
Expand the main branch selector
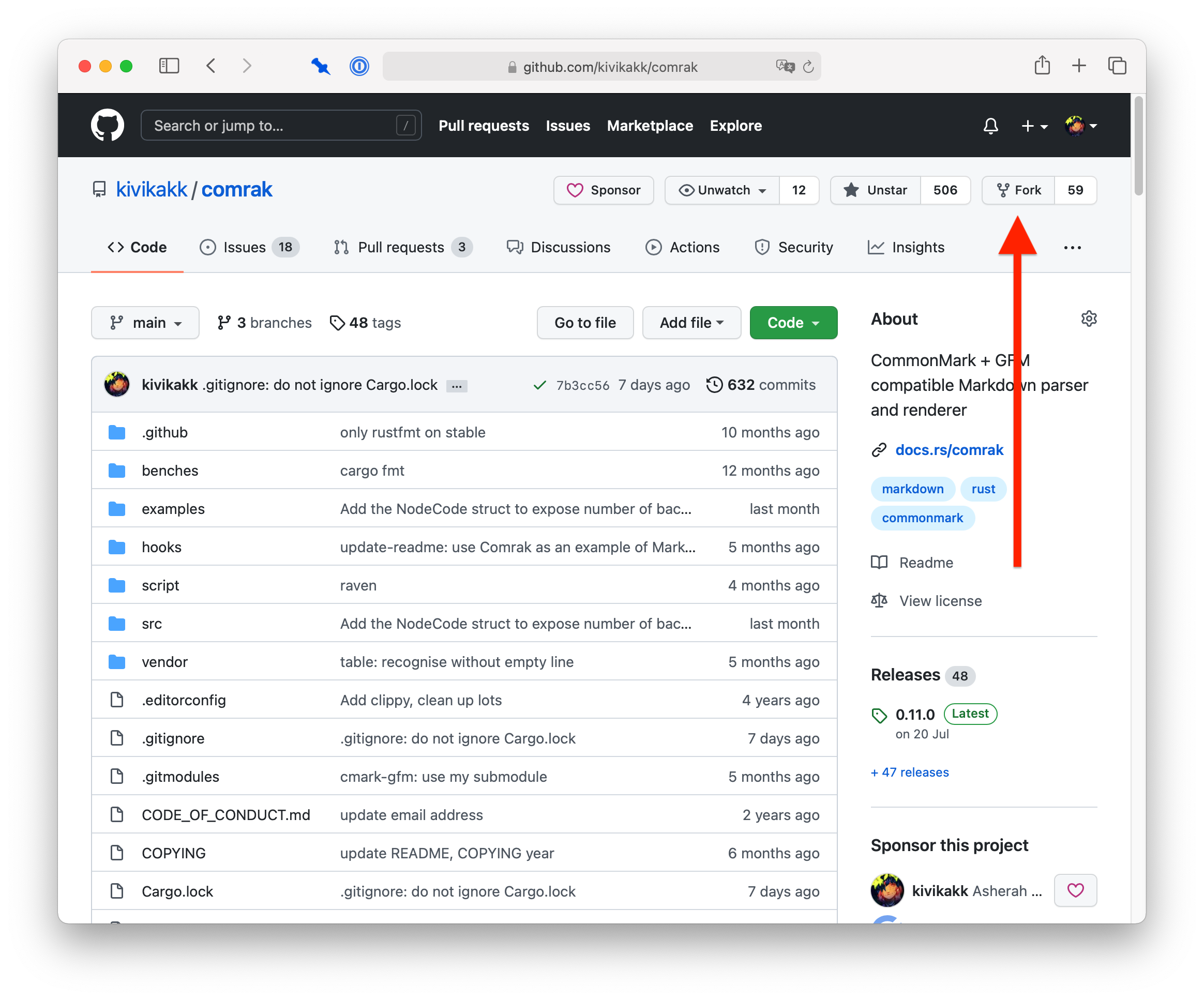coord(145,322)
